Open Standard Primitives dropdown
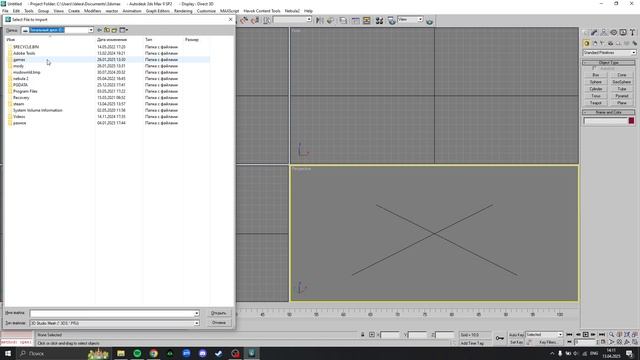This screenshot has height=360, width=640. [633, 53]
